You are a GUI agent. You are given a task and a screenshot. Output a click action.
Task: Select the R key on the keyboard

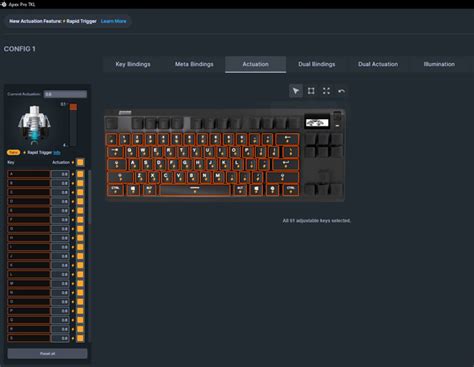click(x=169, y=152)
